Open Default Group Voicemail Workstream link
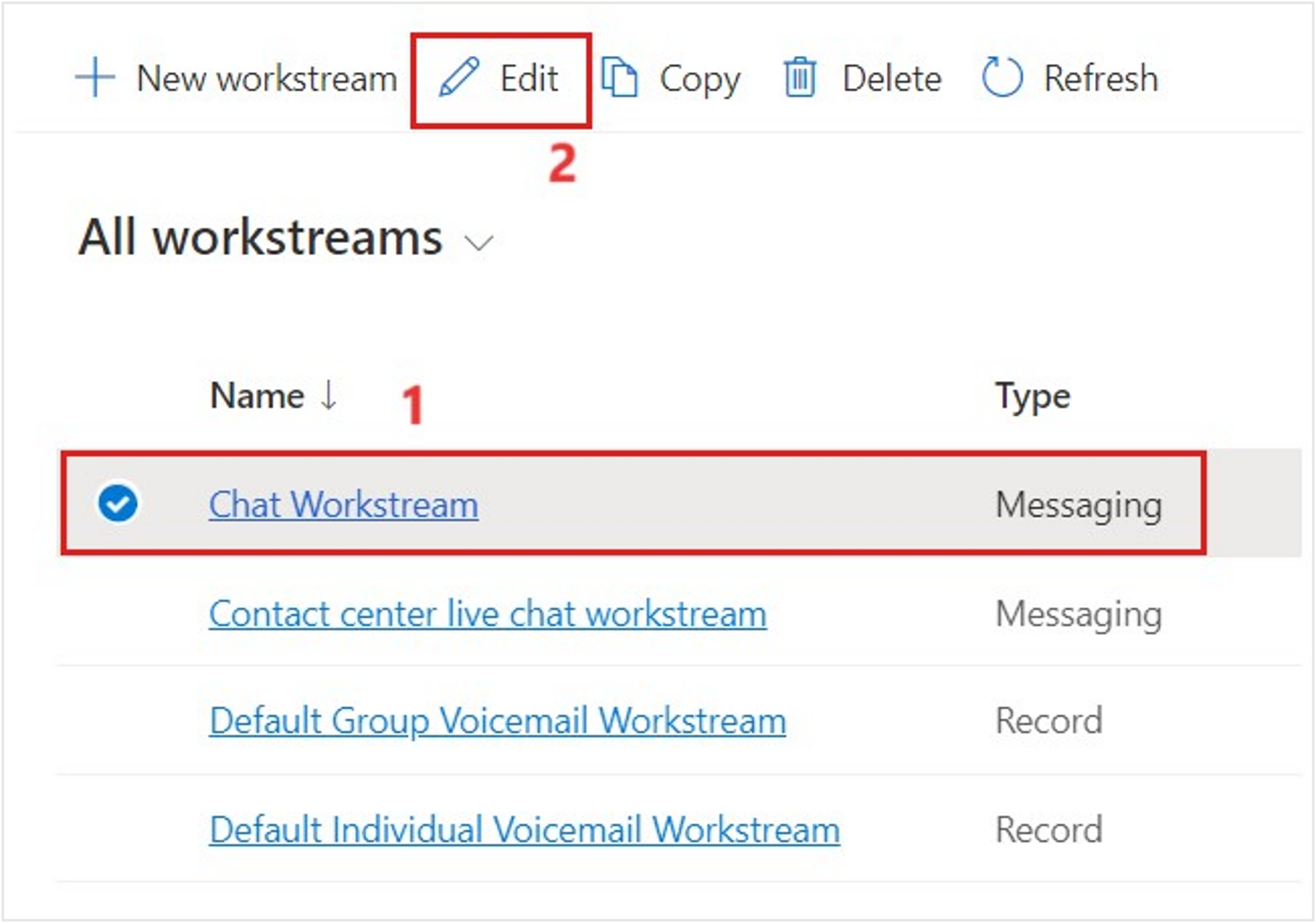 tap(497, 722)
